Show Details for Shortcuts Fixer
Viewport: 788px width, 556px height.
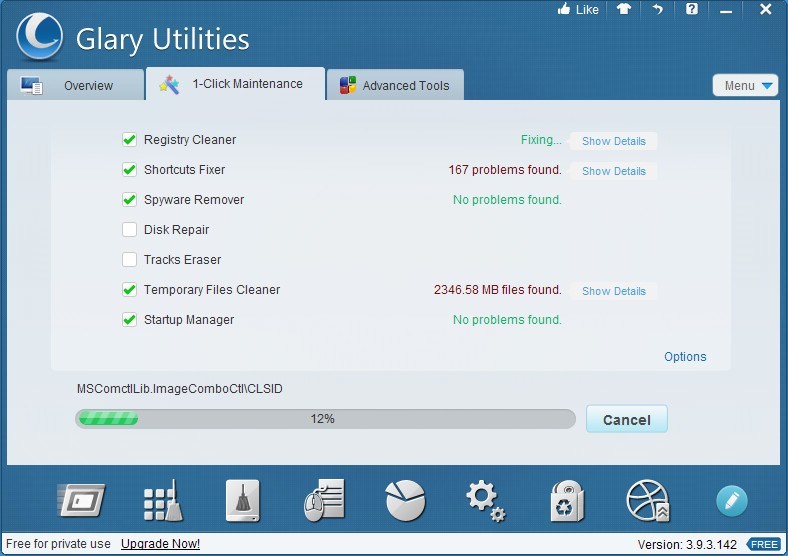coord(614,171)
